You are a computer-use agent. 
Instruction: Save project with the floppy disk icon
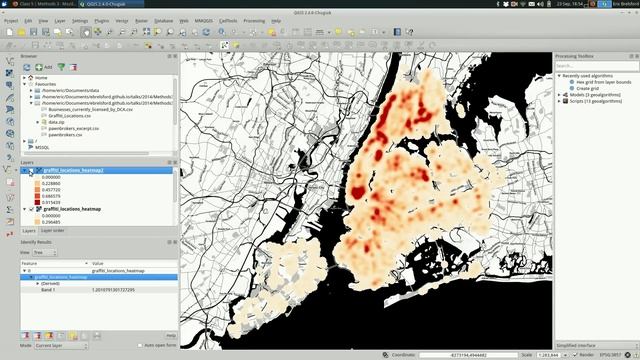tap(33, 32)
